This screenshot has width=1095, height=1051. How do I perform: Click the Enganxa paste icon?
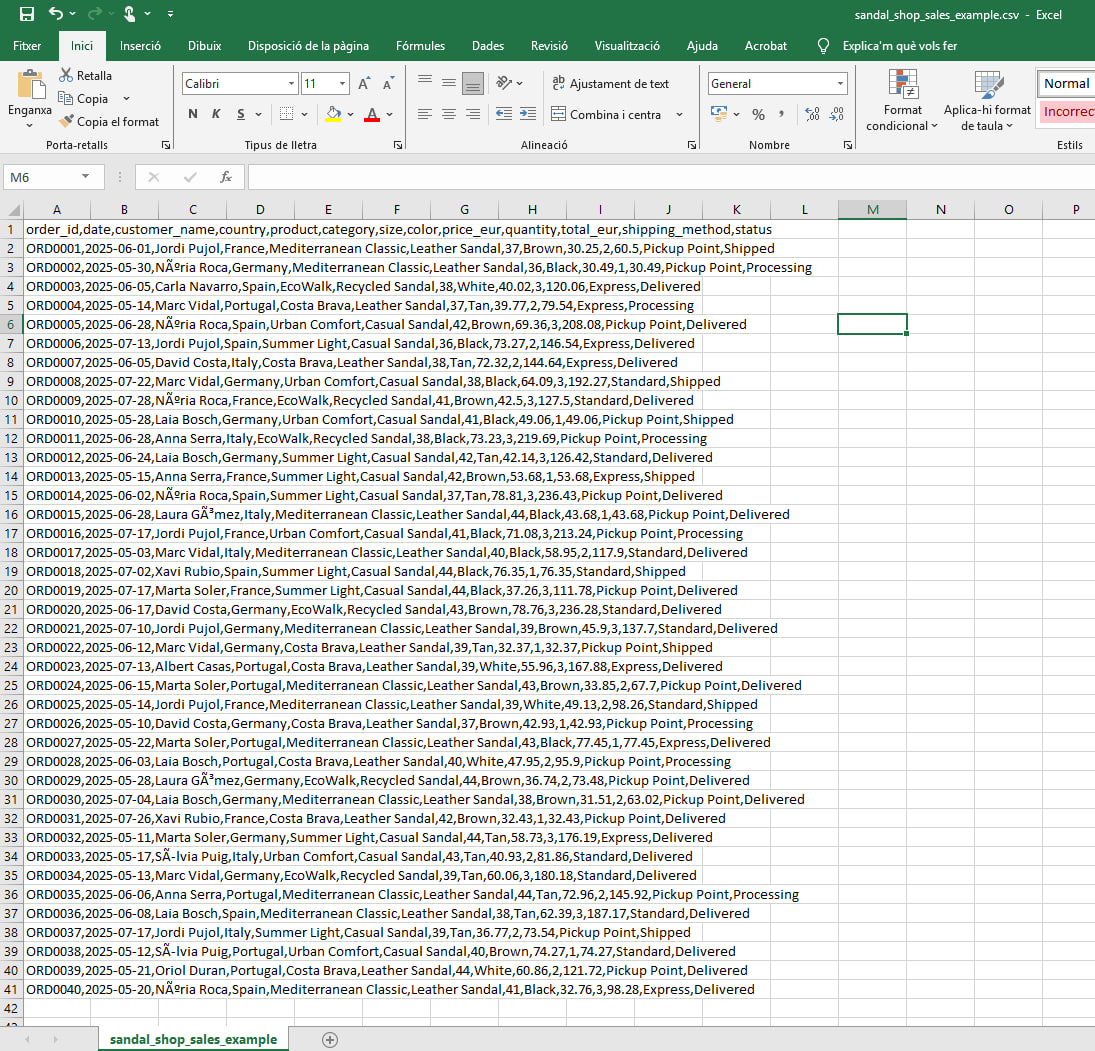pyautogui.click(x=30, y=85)
